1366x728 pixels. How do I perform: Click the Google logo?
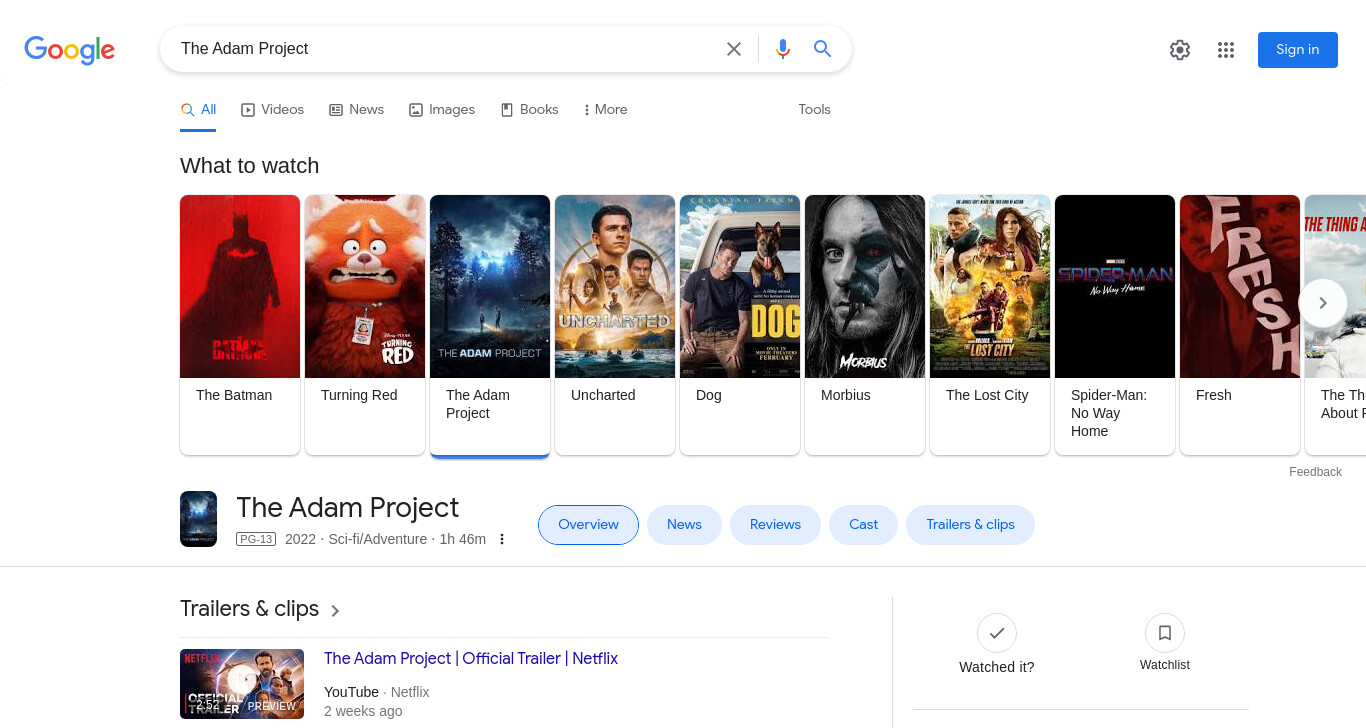pos(69,50)
